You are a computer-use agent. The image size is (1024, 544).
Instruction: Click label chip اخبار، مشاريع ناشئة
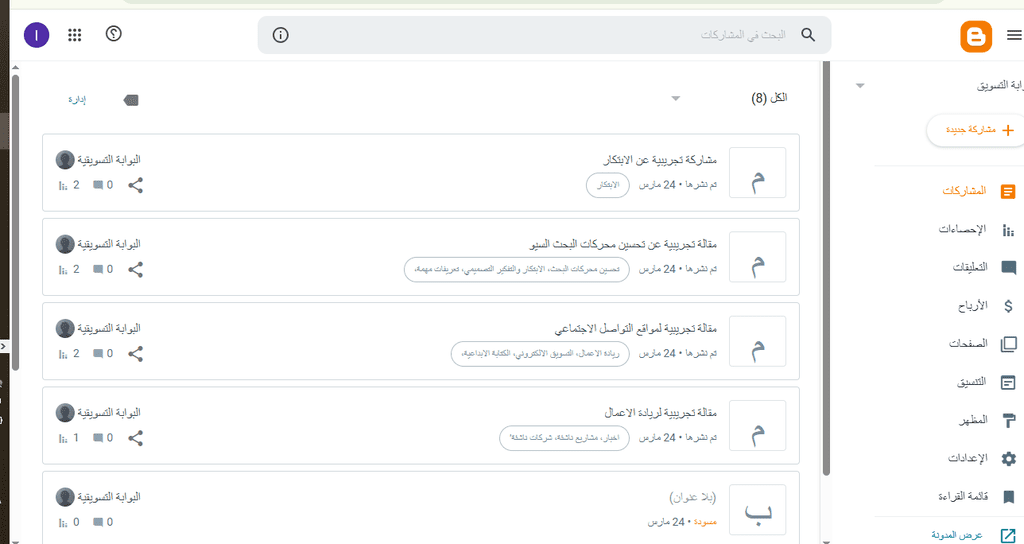click(564, 438)
